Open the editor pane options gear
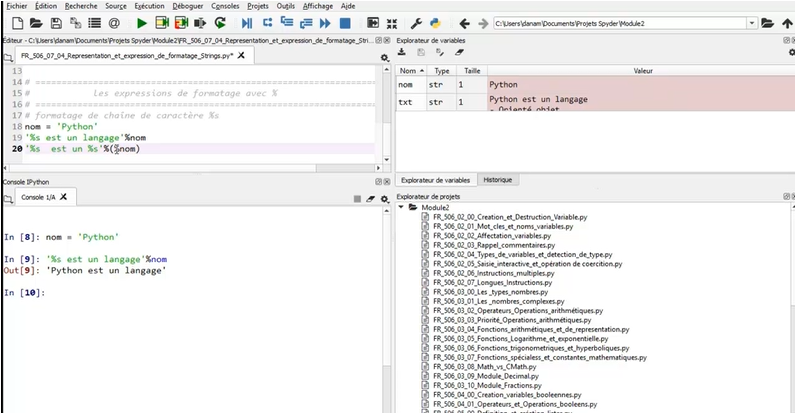 [x=385, y=58]
